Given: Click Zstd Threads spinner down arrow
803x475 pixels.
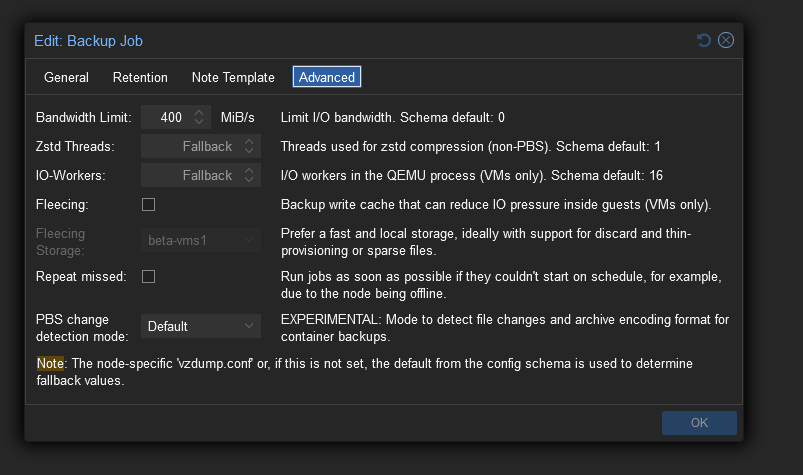Looking at the screenshot, I should (x=249, y=151).
